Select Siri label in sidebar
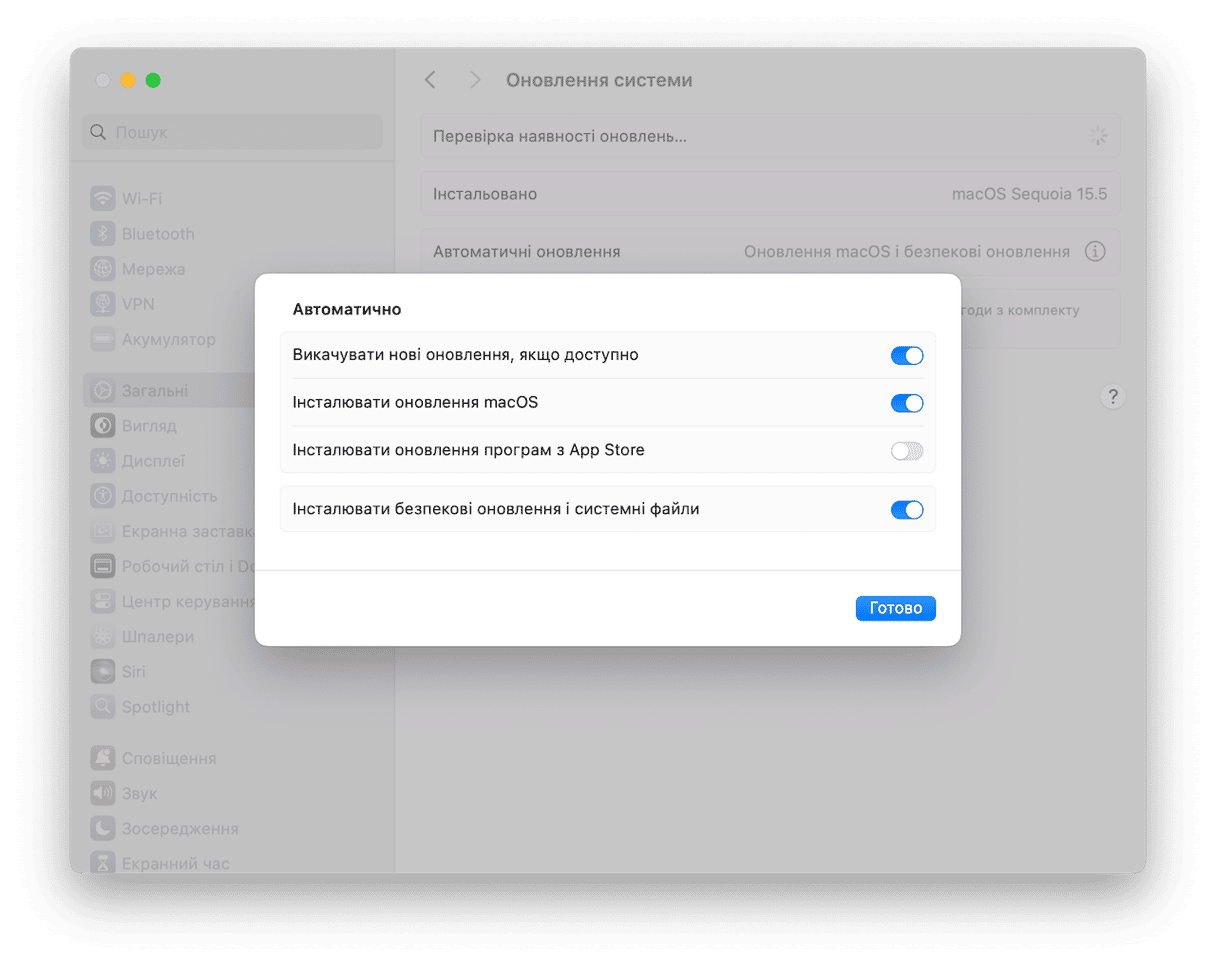The image size is (1216, 966). point(133,672)
